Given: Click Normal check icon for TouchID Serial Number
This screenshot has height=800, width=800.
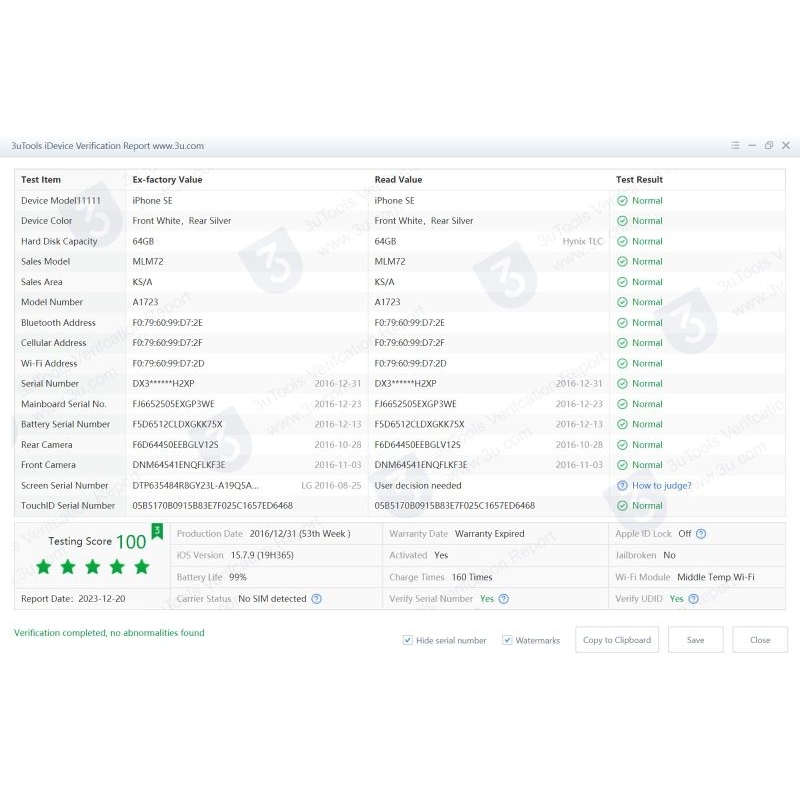Looking at the screenshot, I should [622, 506].
